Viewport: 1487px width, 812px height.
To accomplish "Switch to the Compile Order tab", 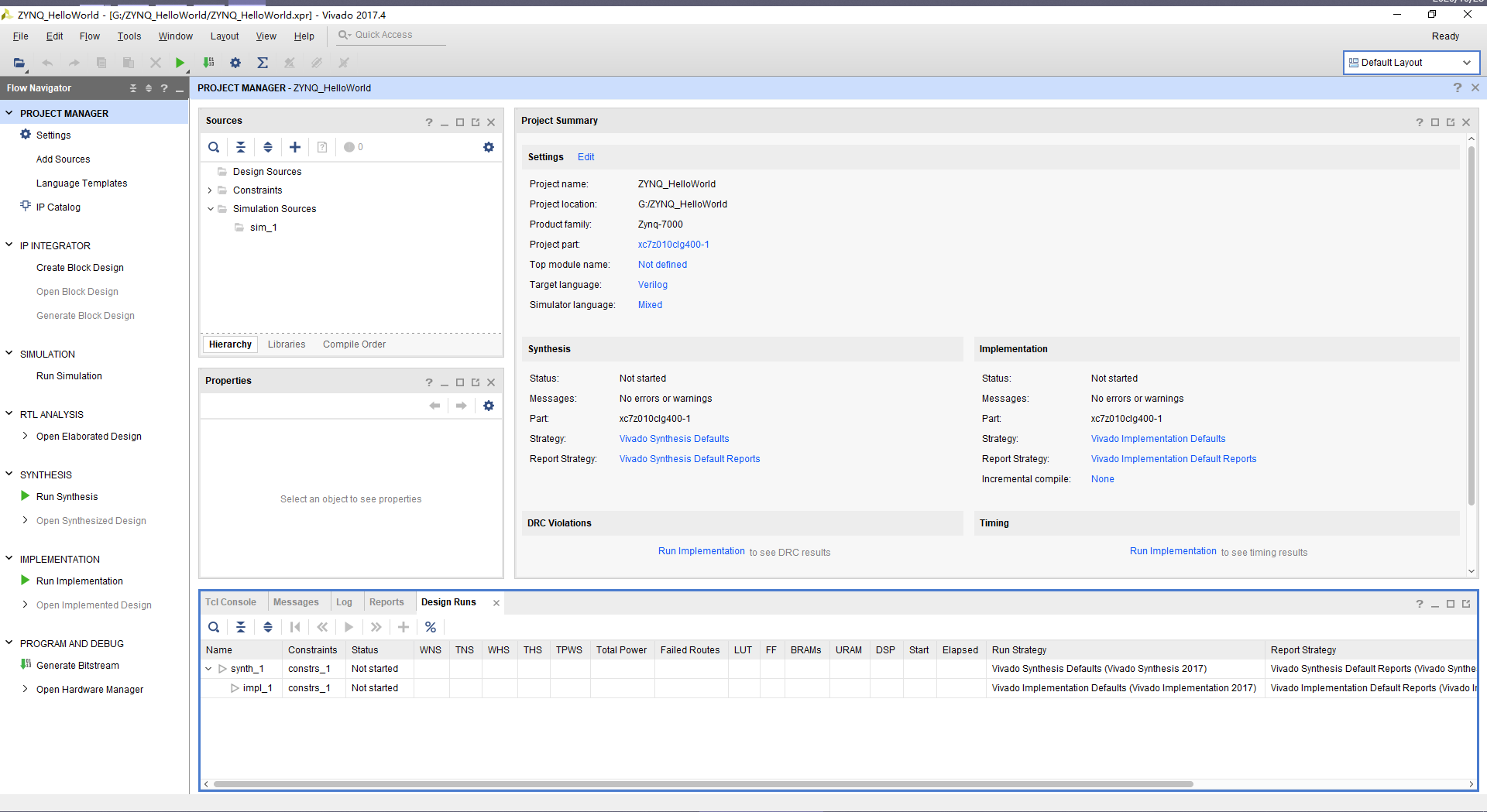I will tap(355, 344).
